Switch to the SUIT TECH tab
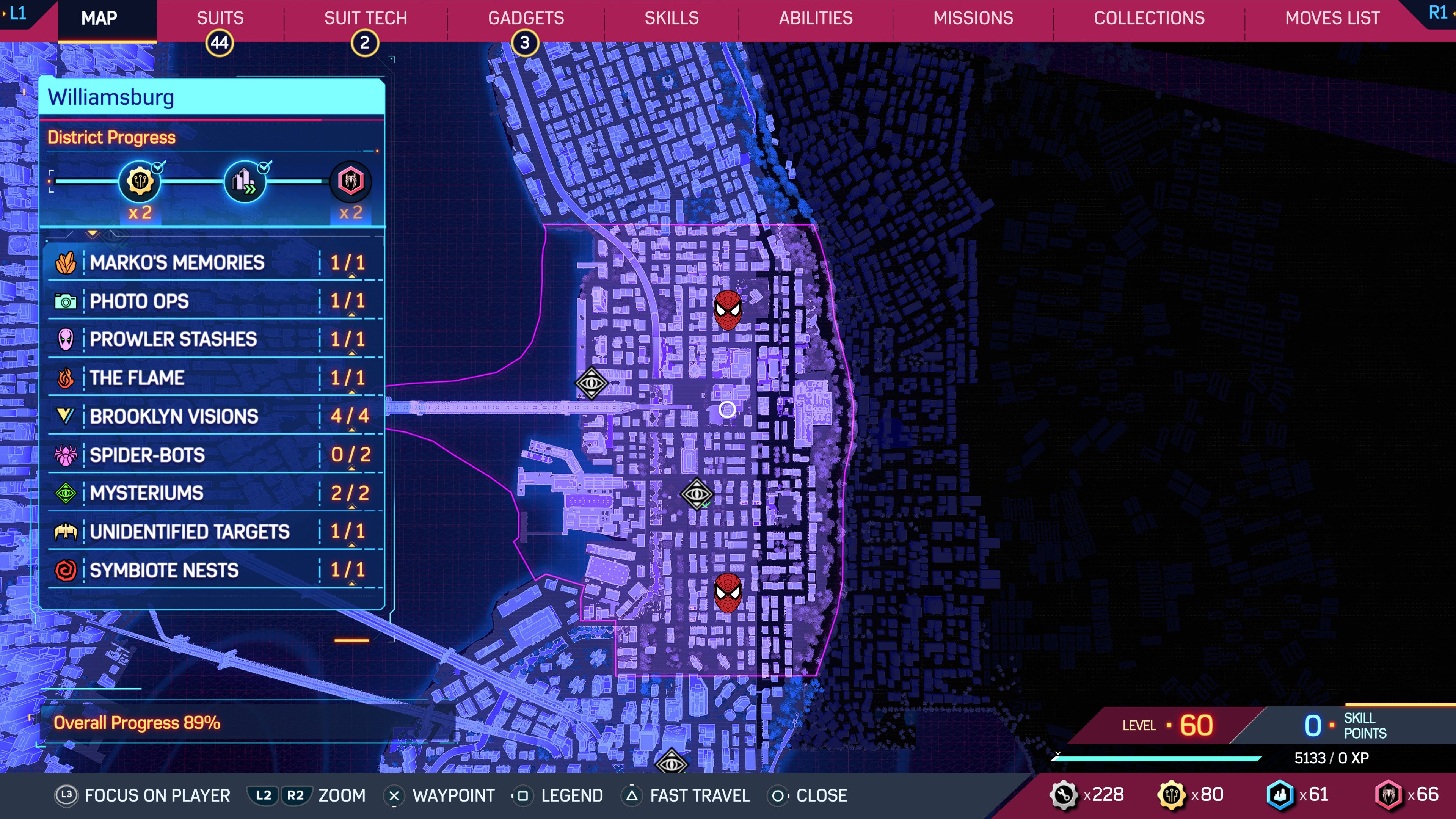The image size is (1456, 819). [365, 18]
